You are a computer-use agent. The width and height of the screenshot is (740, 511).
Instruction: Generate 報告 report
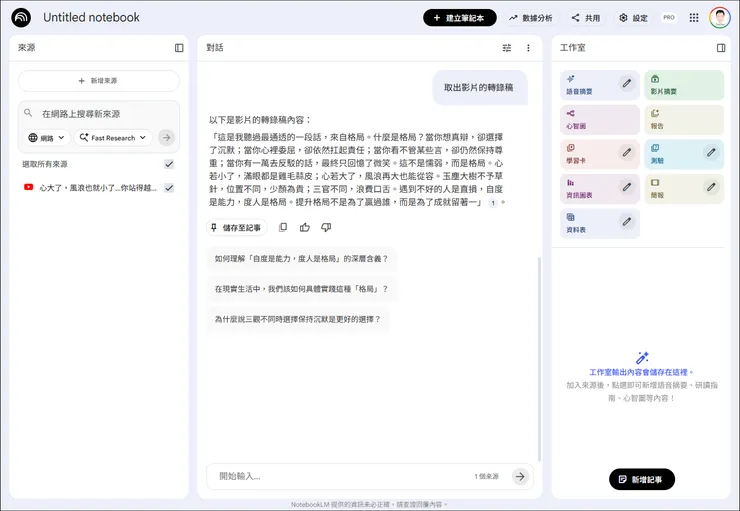[684, 119]
